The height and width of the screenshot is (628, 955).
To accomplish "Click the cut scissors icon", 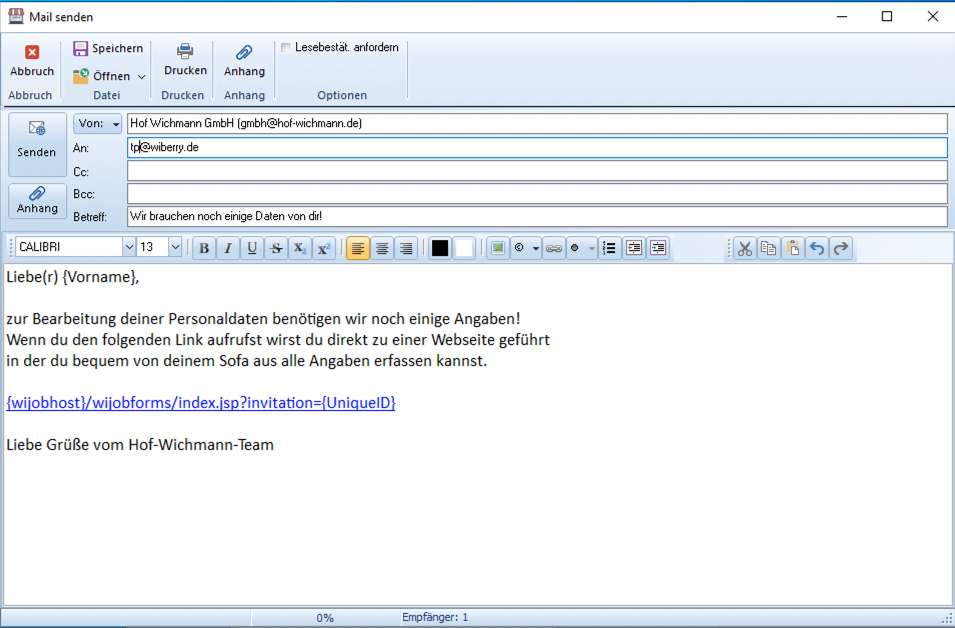I will coord(744,249).
